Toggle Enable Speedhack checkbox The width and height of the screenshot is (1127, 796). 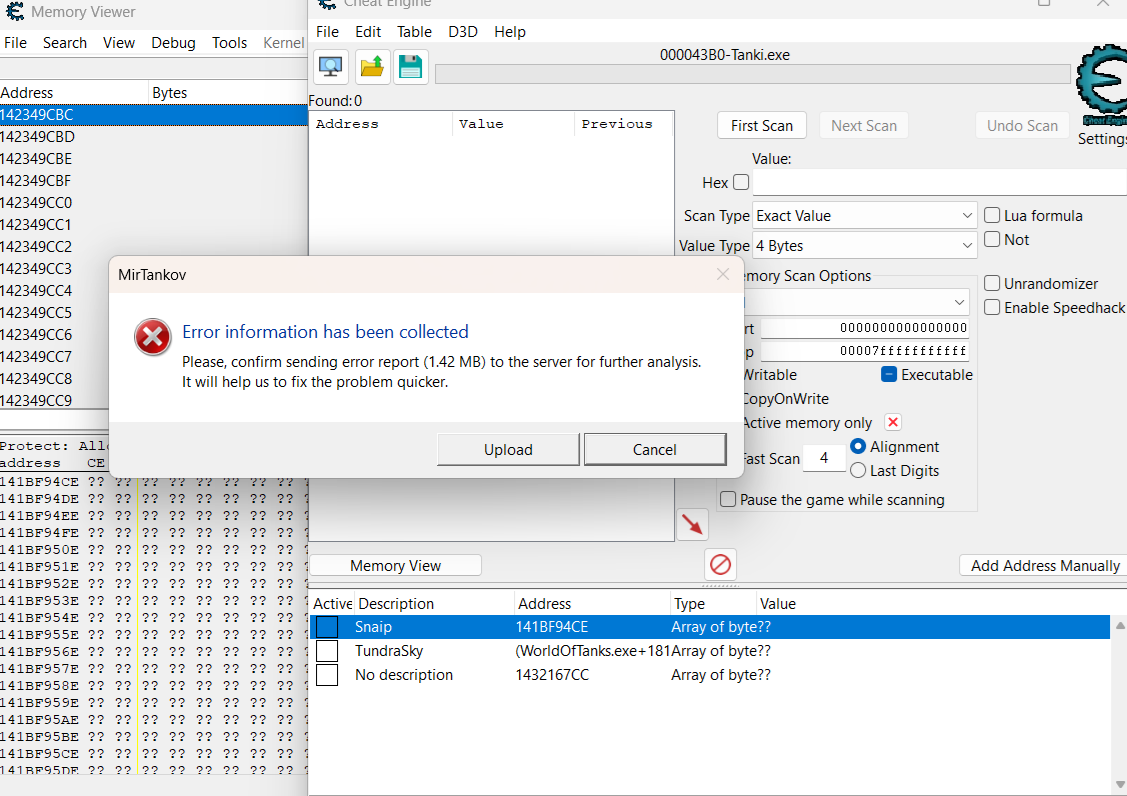[992, 307]
